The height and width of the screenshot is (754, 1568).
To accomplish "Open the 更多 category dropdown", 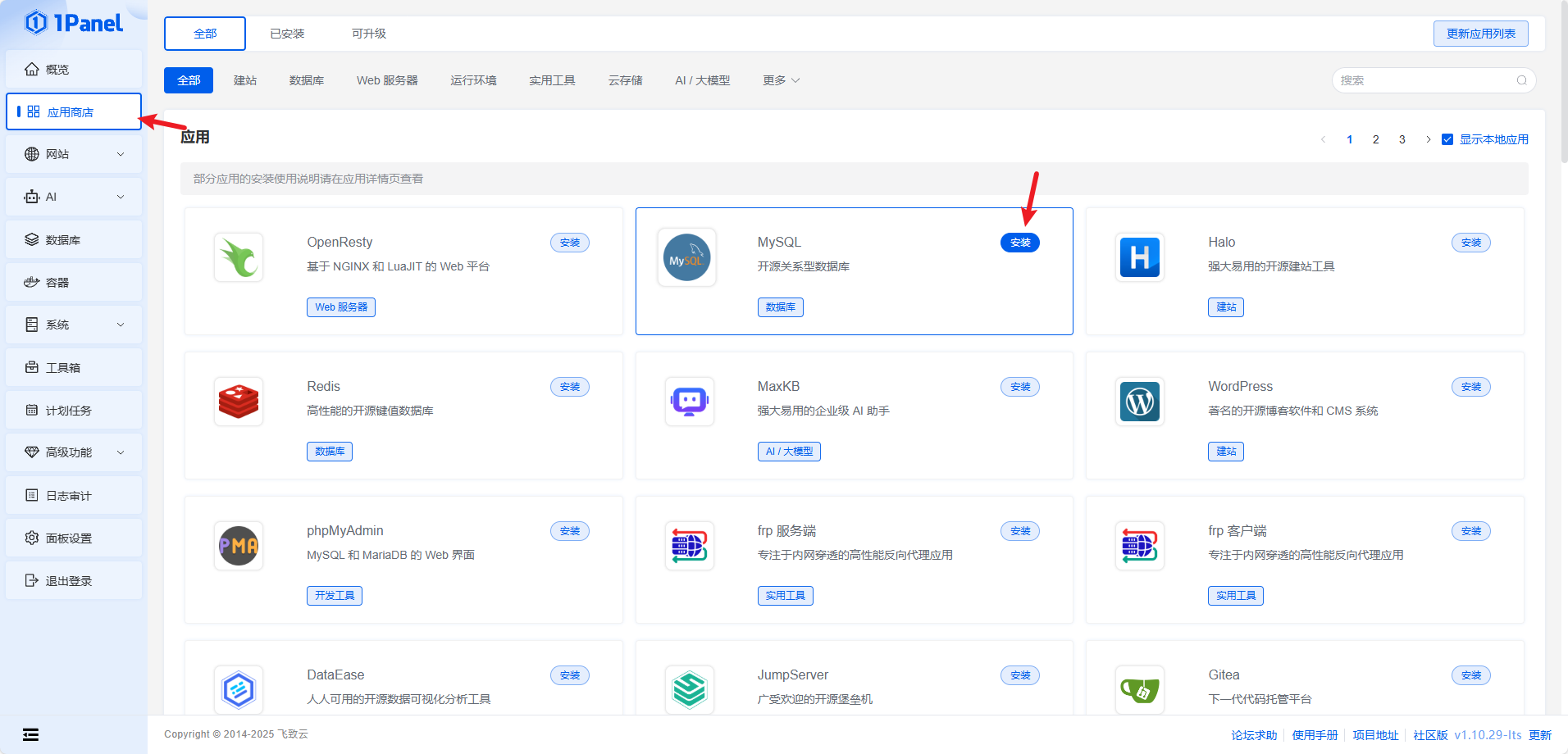I will coord(781,80).
